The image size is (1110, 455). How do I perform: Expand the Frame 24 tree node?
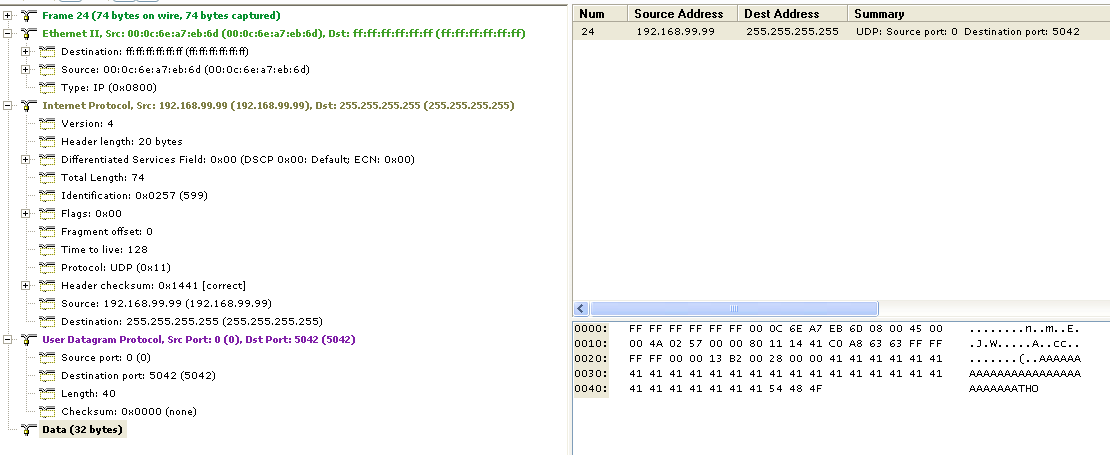tap(8, 16)
